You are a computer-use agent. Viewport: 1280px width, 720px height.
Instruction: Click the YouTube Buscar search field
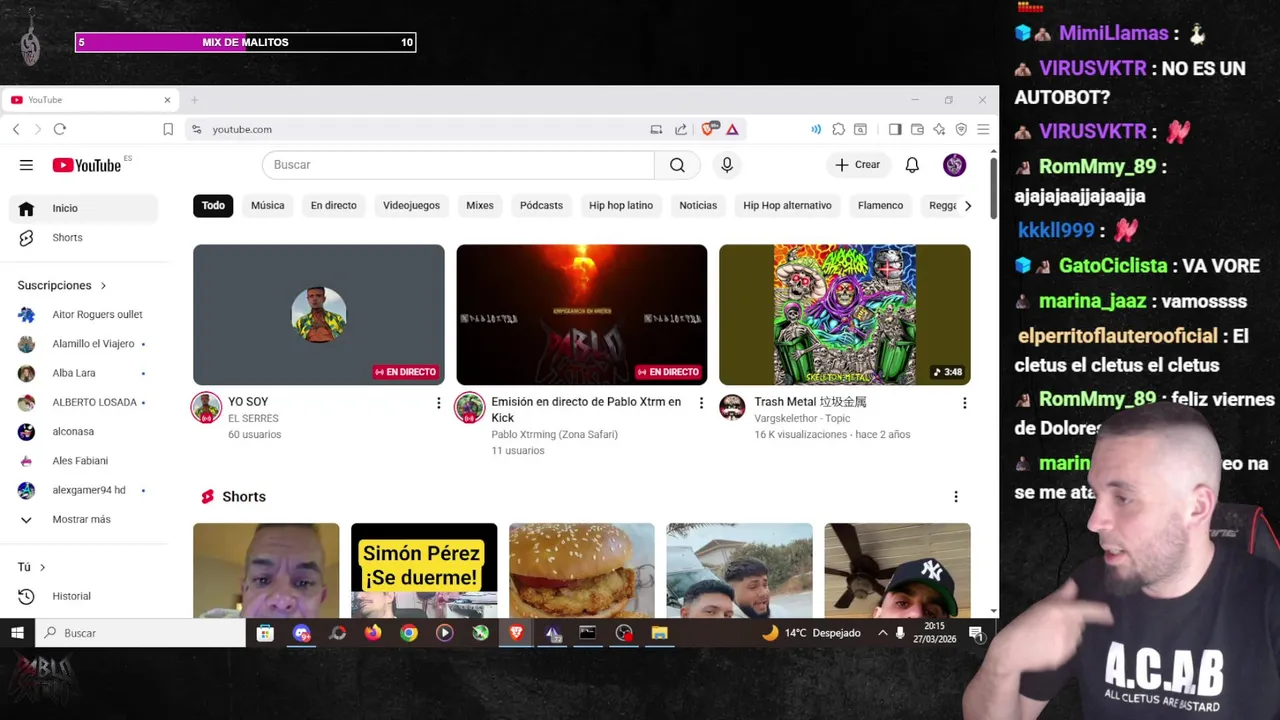point(458,165)
